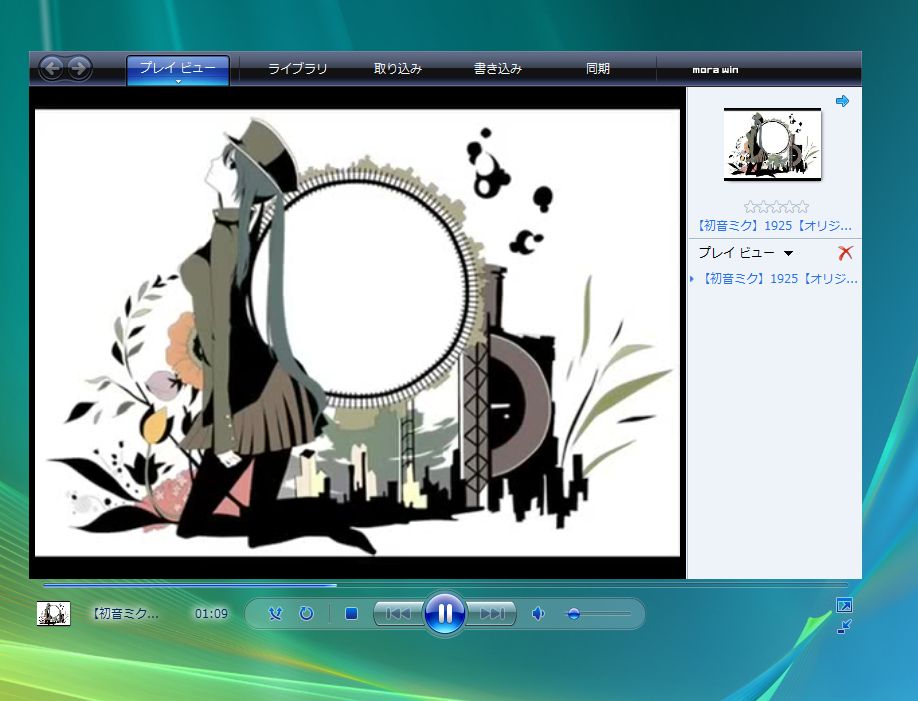This screenshot has height=701, width=918.
Task: Open the mora win online store tab
Action: coord(715,70)
